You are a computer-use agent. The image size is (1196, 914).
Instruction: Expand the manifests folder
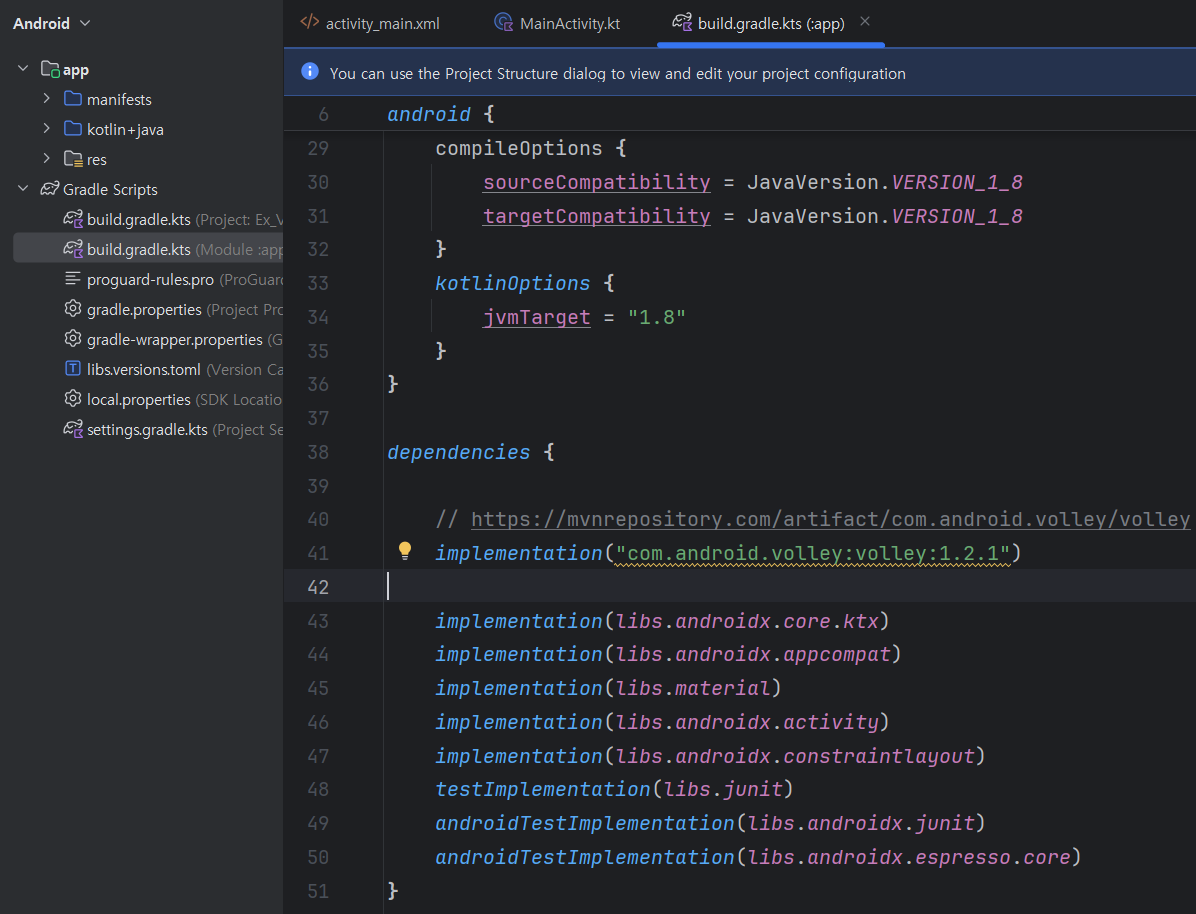pos(46,99)
